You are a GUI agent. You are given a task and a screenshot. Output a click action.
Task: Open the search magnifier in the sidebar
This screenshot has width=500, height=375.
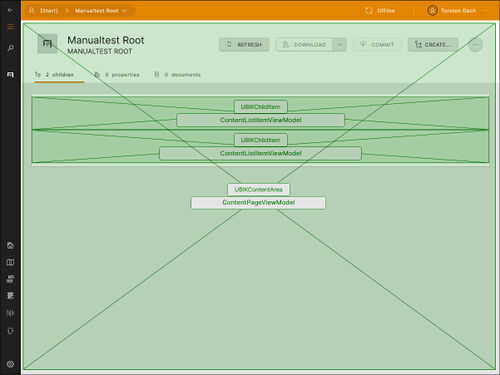coord(10,48)
